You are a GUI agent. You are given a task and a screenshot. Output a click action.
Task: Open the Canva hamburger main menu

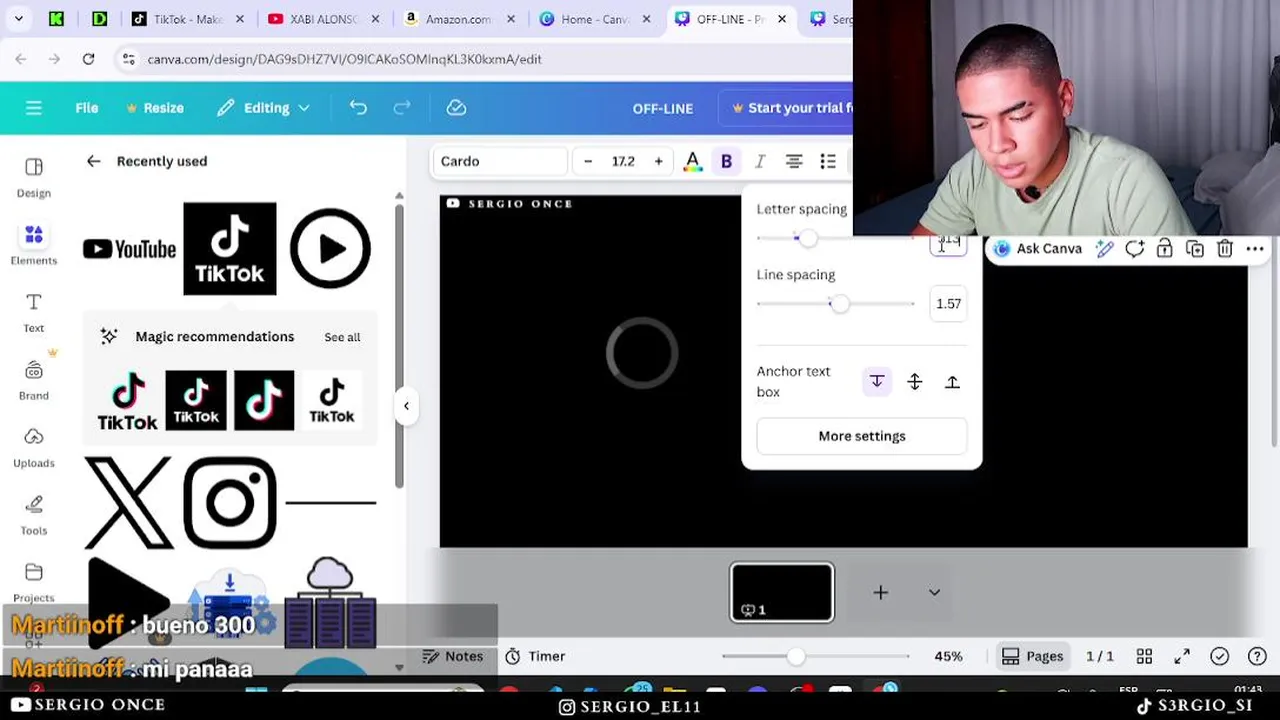click(x=34, y=108)
